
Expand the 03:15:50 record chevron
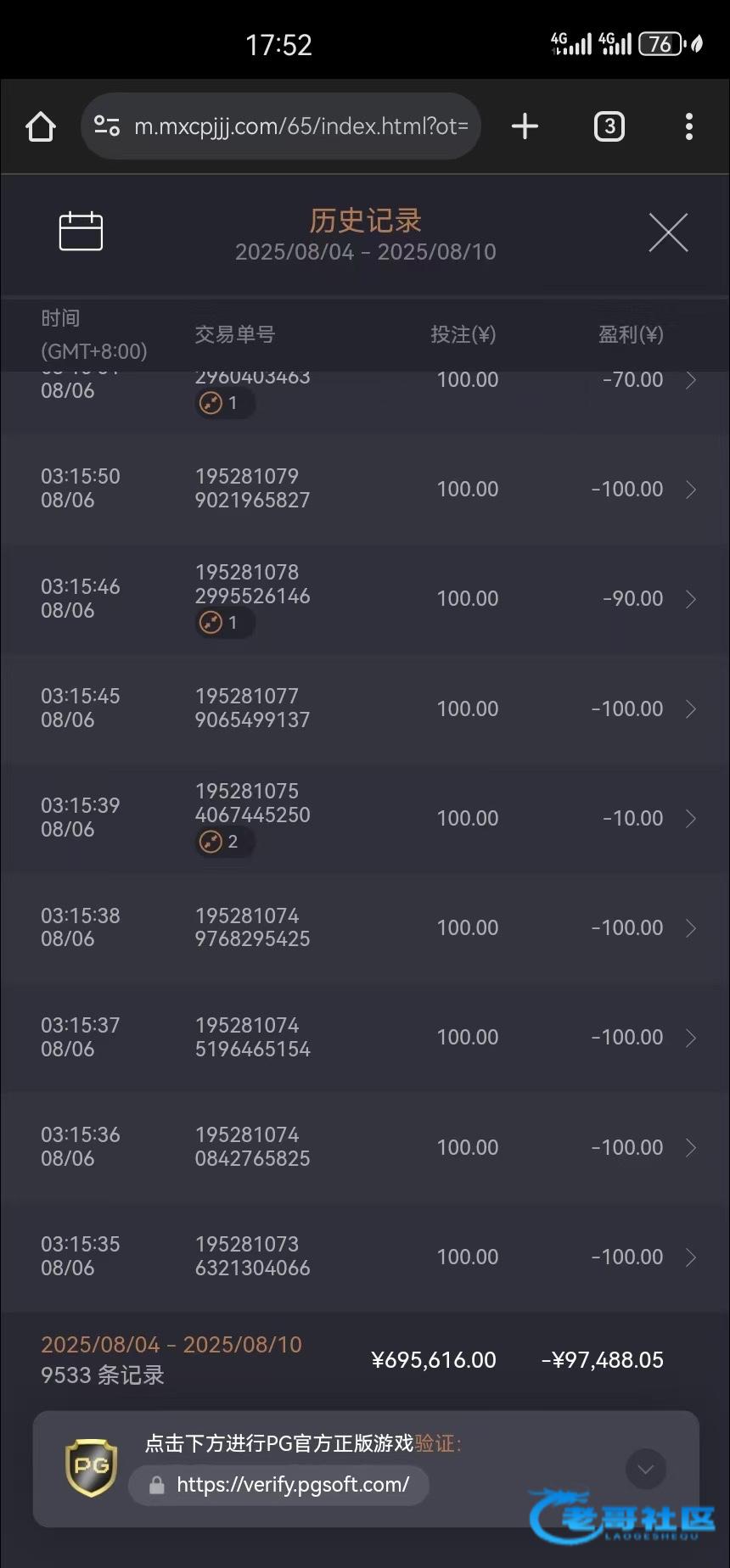691,490
